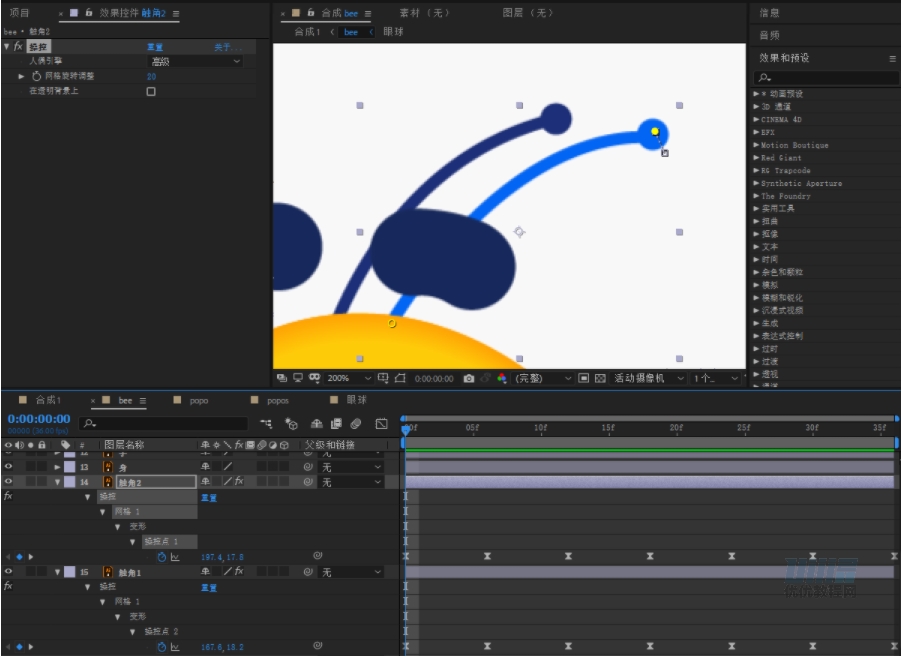Click stopwatch of puppet pin 1 position
The height and width of the screenshot is (657, 902).
coord(162,557)
